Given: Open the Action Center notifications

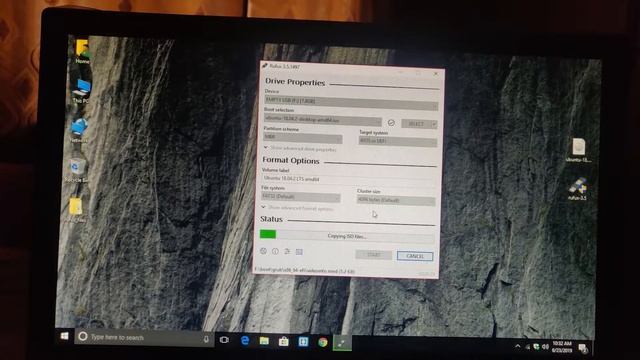Looking at the screenshot, I should point(583,348).
